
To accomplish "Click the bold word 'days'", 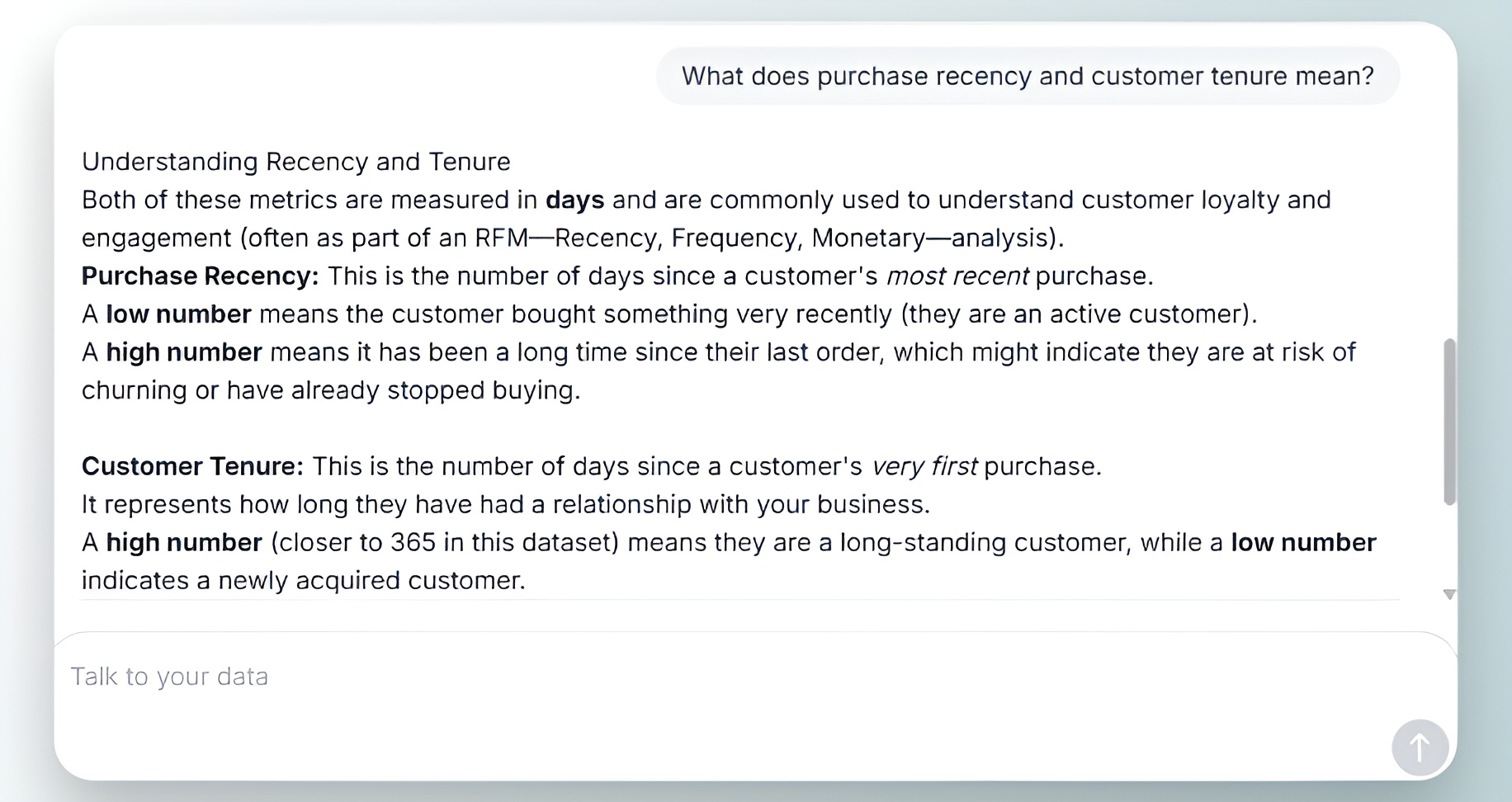I will point(574,200).
